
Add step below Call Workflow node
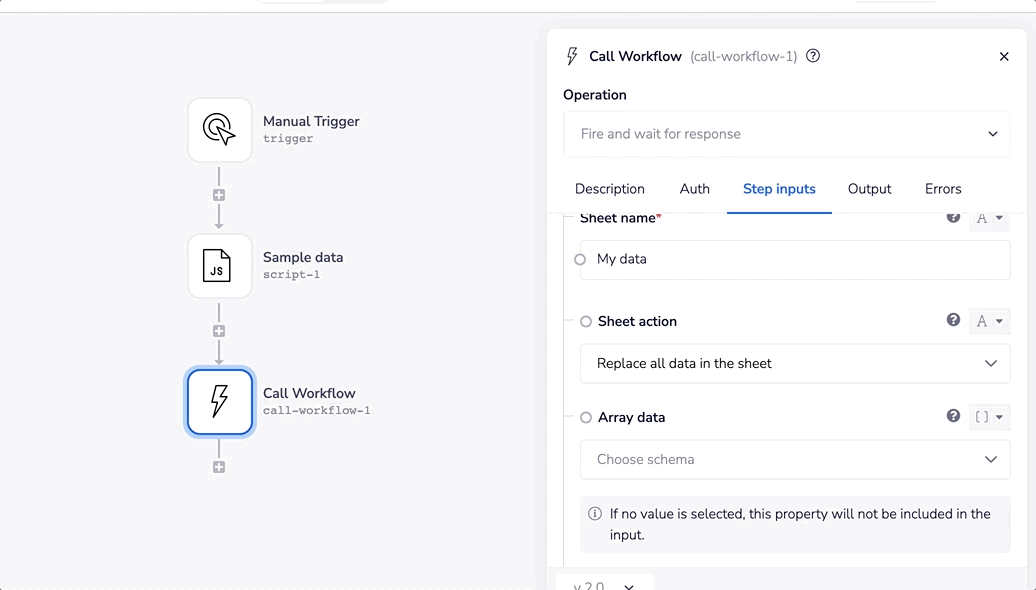pyautogui.click(x=219, y=467)
